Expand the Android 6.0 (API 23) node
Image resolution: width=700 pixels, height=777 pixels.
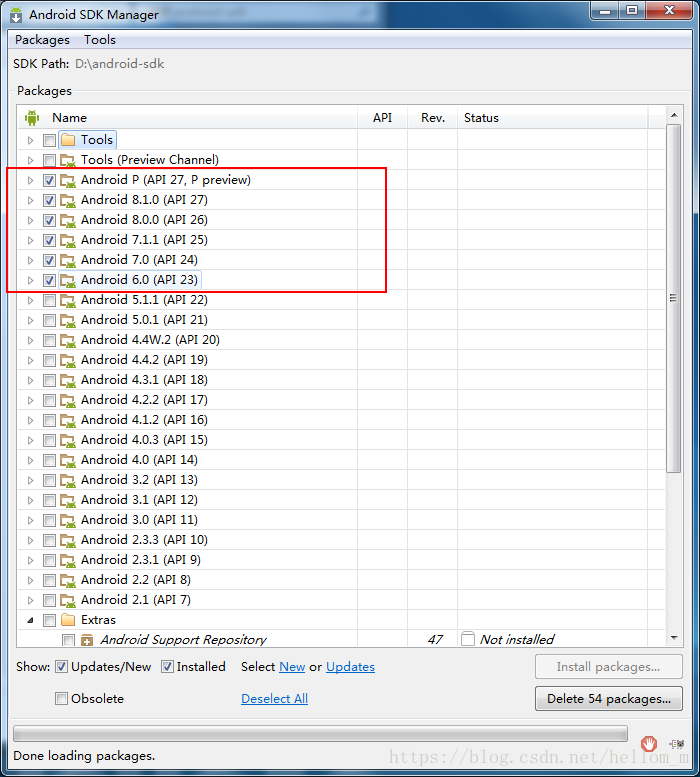click(x=30, y=280)
